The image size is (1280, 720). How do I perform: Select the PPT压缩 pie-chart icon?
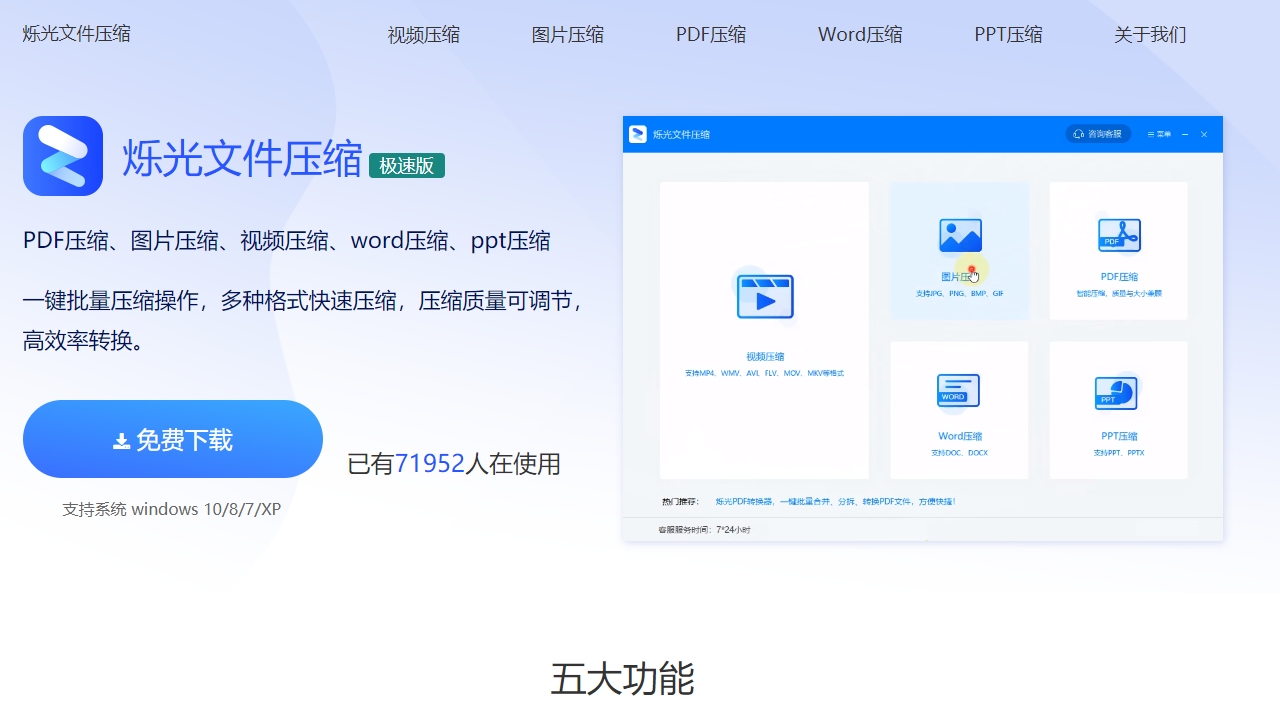[1118, 392]
